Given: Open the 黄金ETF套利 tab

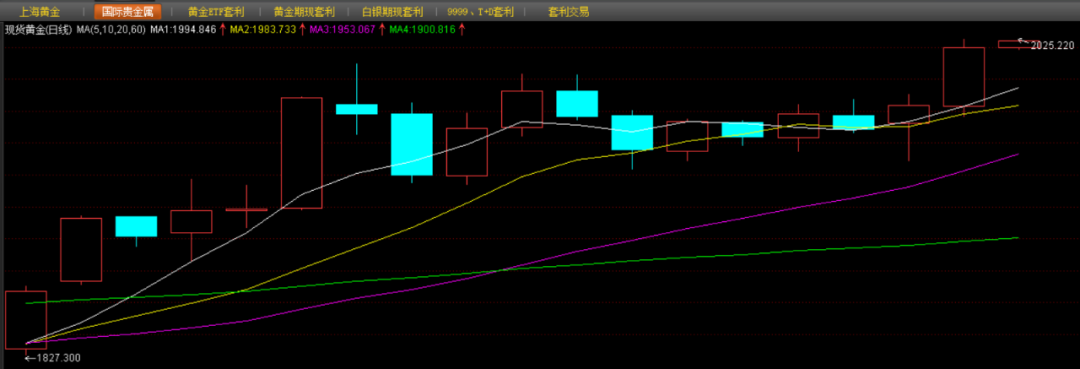Looking at the screenshot, I should [x=216, y=12].
